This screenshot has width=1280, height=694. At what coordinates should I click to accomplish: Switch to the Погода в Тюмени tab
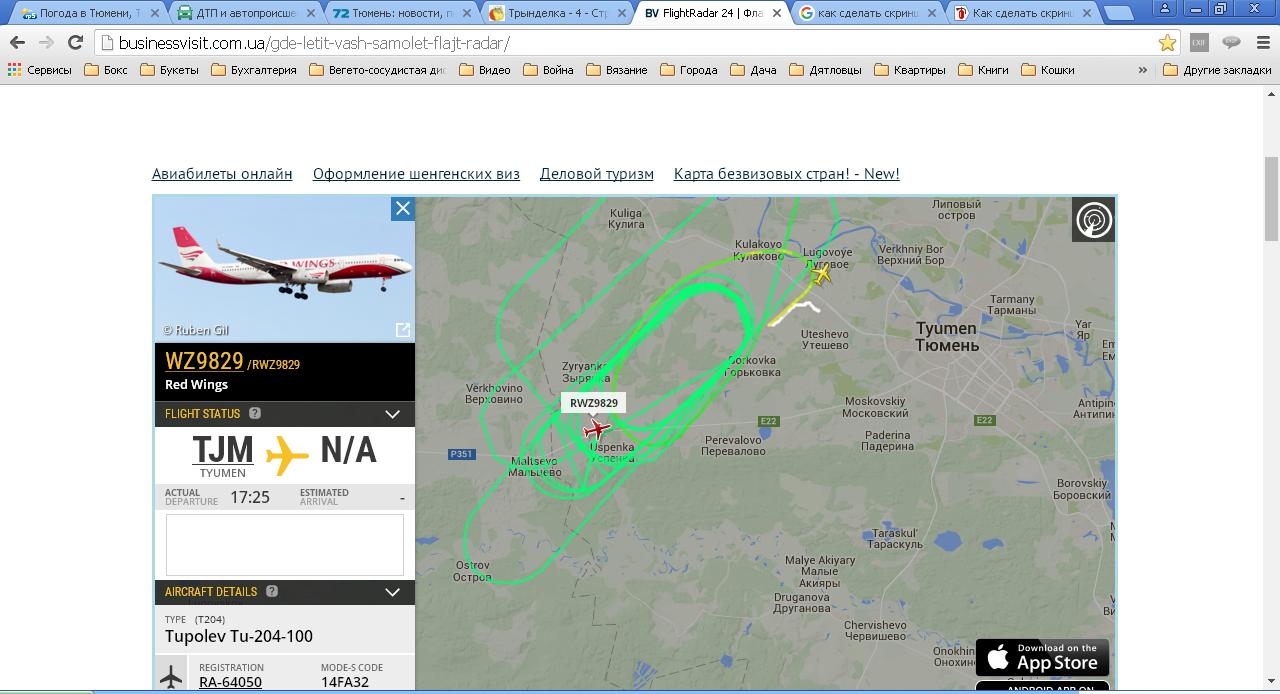click(88, 13)
